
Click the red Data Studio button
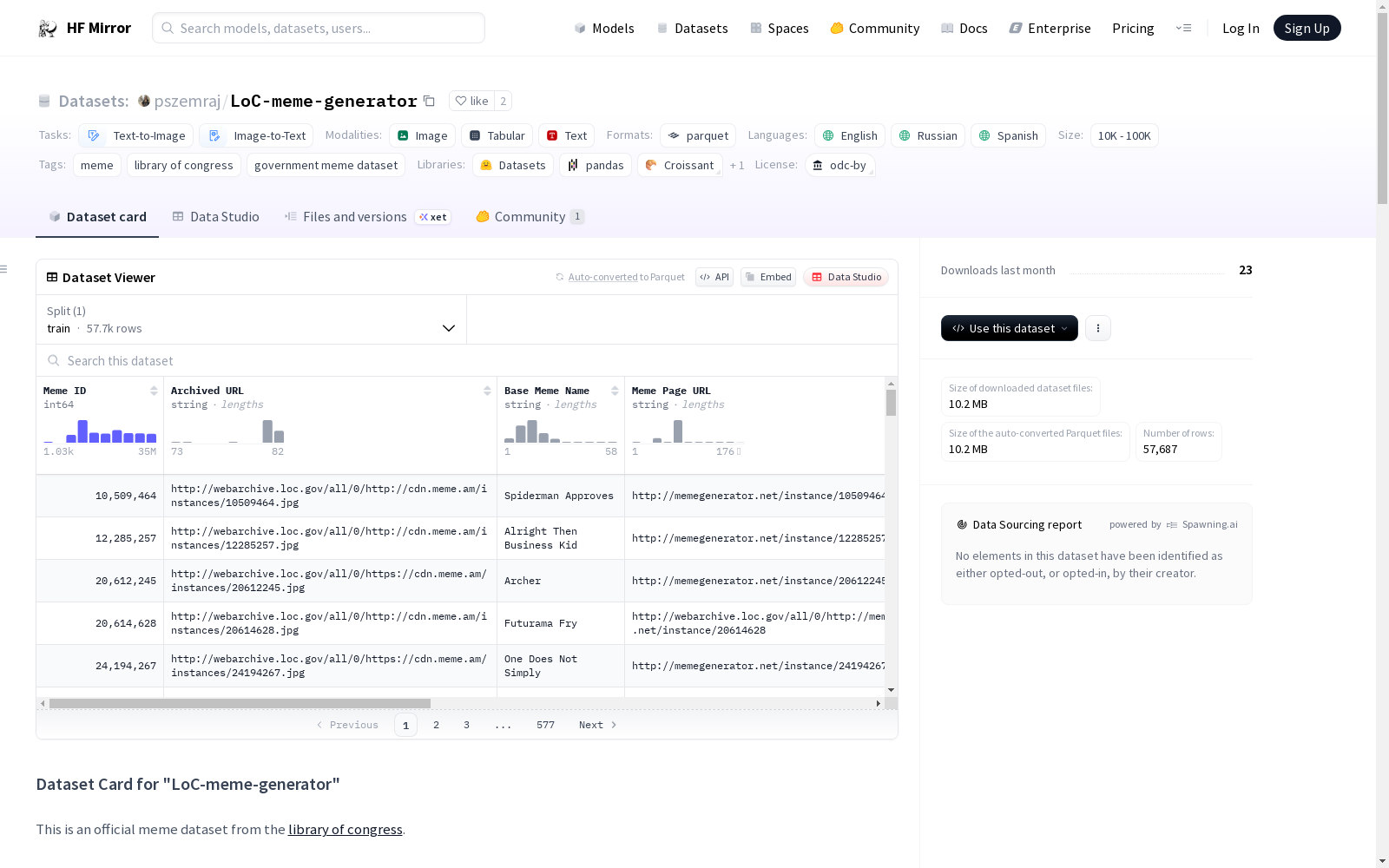[x=846, y=277]
